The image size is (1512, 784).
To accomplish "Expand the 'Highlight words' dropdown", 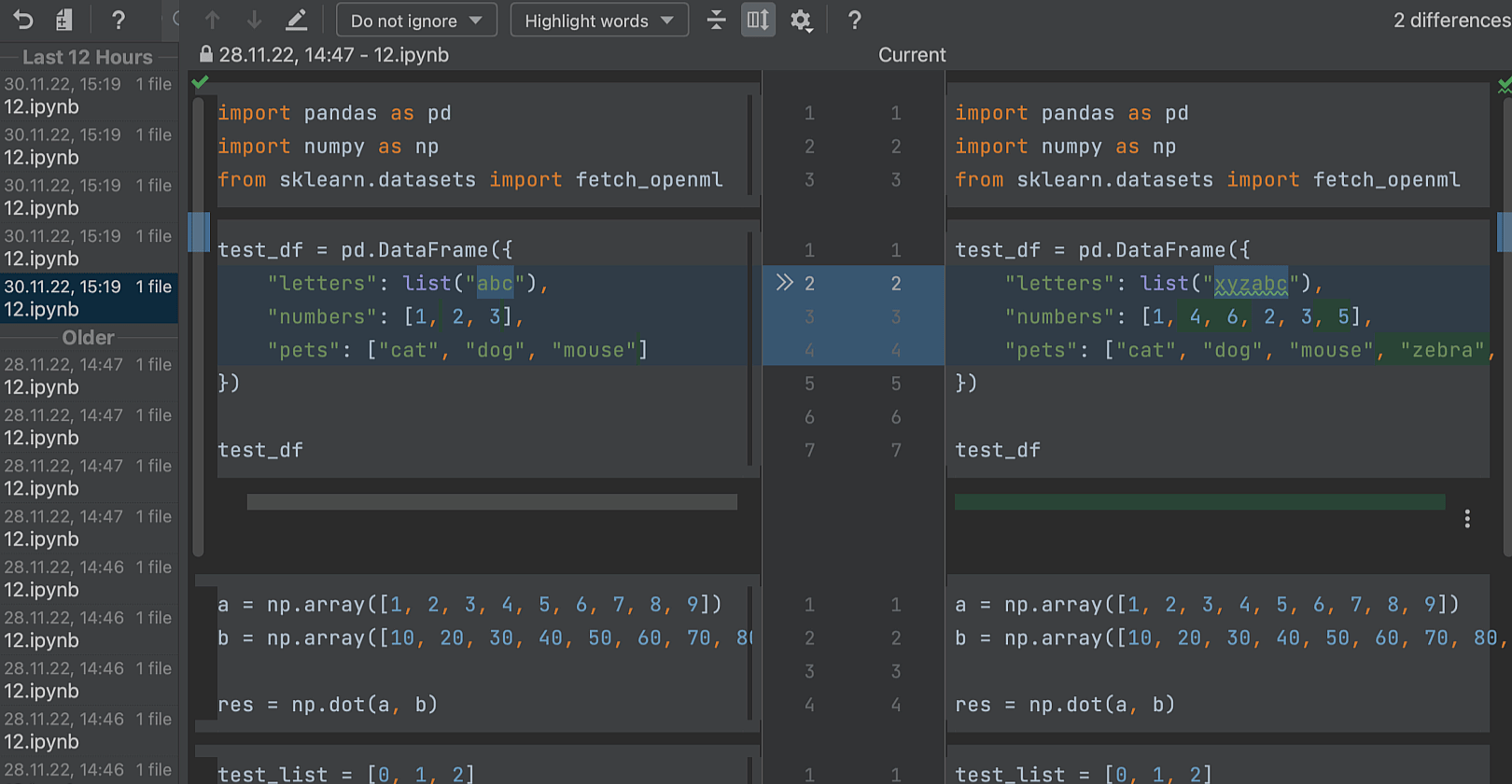I will click(598, 20).
